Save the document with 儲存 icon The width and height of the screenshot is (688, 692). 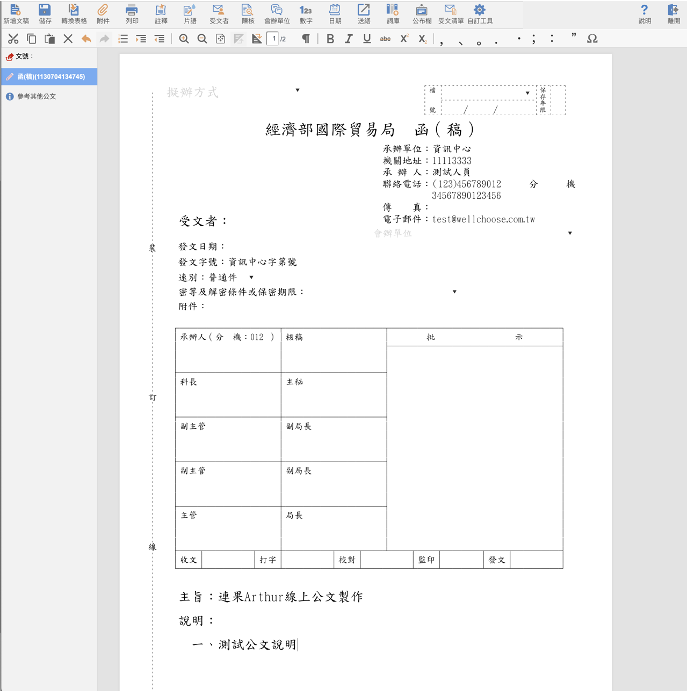point(45,14)
